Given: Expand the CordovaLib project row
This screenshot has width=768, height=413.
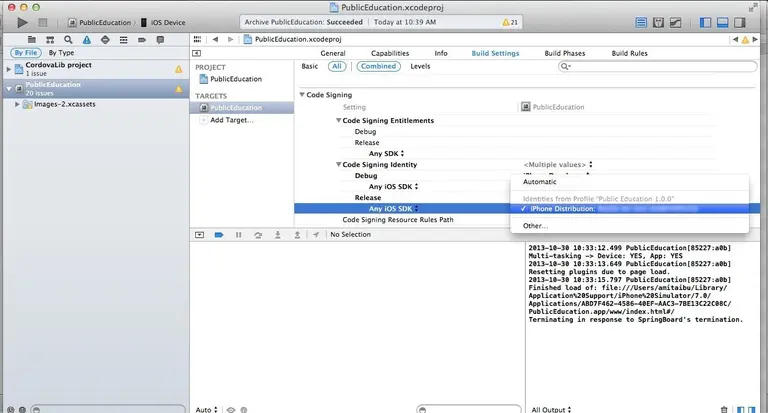Looking at the screenshot, I should pyautogui.click(x=8, y=69).
